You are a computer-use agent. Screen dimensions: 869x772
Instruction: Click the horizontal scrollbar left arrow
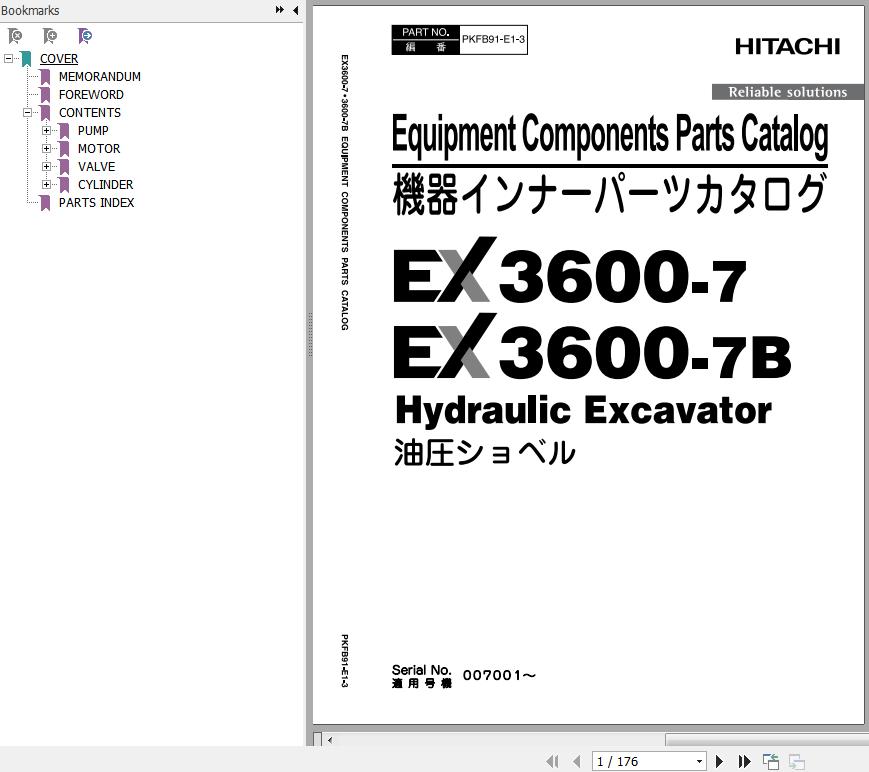330,740
